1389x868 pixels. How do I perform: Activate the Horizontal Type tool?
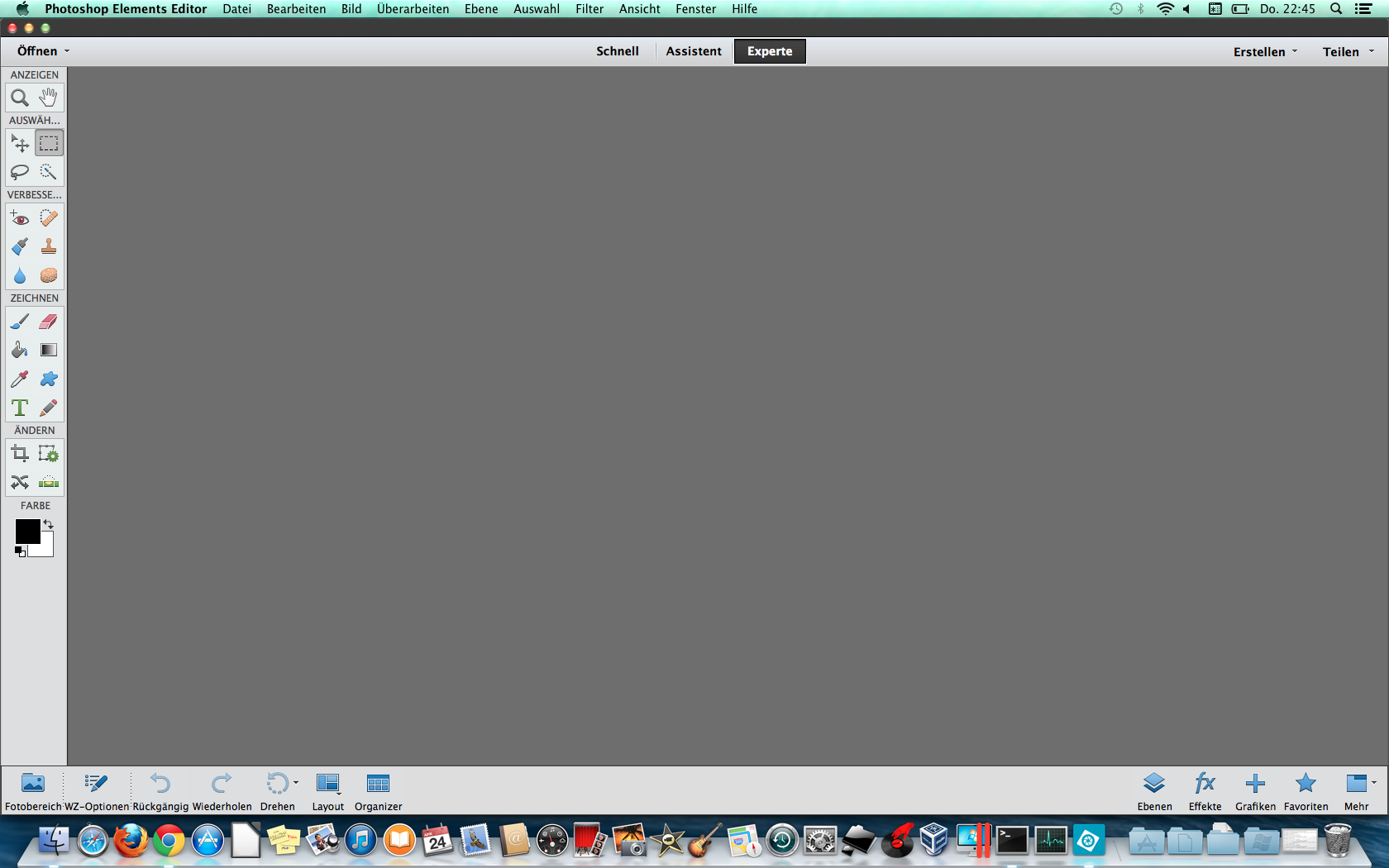tap(20, 408)
